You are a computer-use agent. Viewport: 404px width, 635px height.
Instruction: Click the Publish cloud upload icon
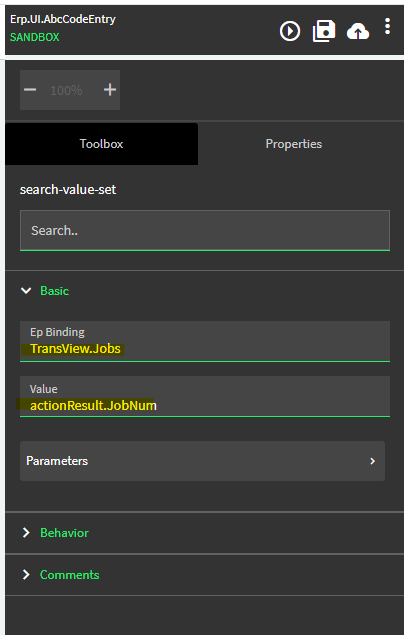[358, 31]
